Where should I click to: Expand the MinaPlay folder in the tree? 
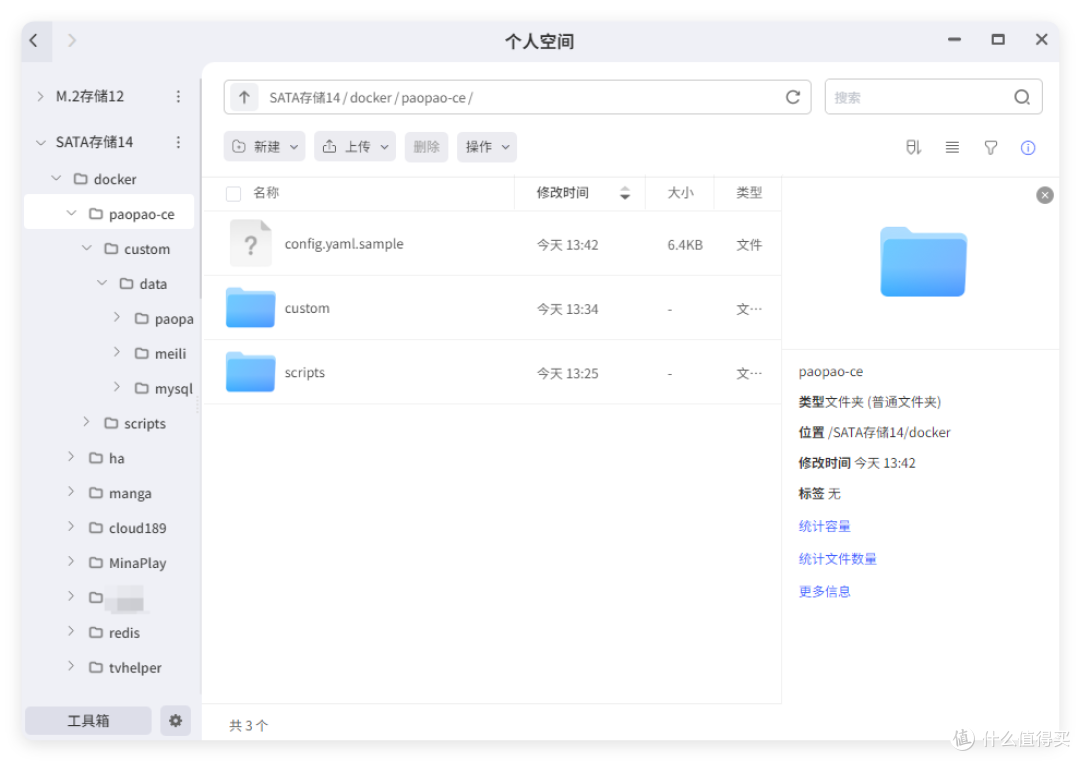[x=71, y=561]
